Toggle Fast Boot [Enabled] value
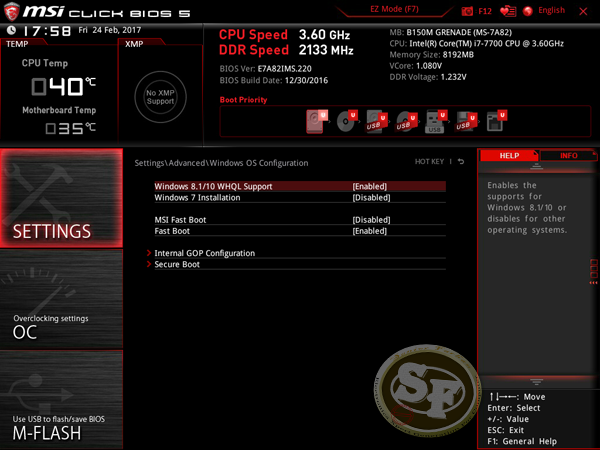 [370, 231]
